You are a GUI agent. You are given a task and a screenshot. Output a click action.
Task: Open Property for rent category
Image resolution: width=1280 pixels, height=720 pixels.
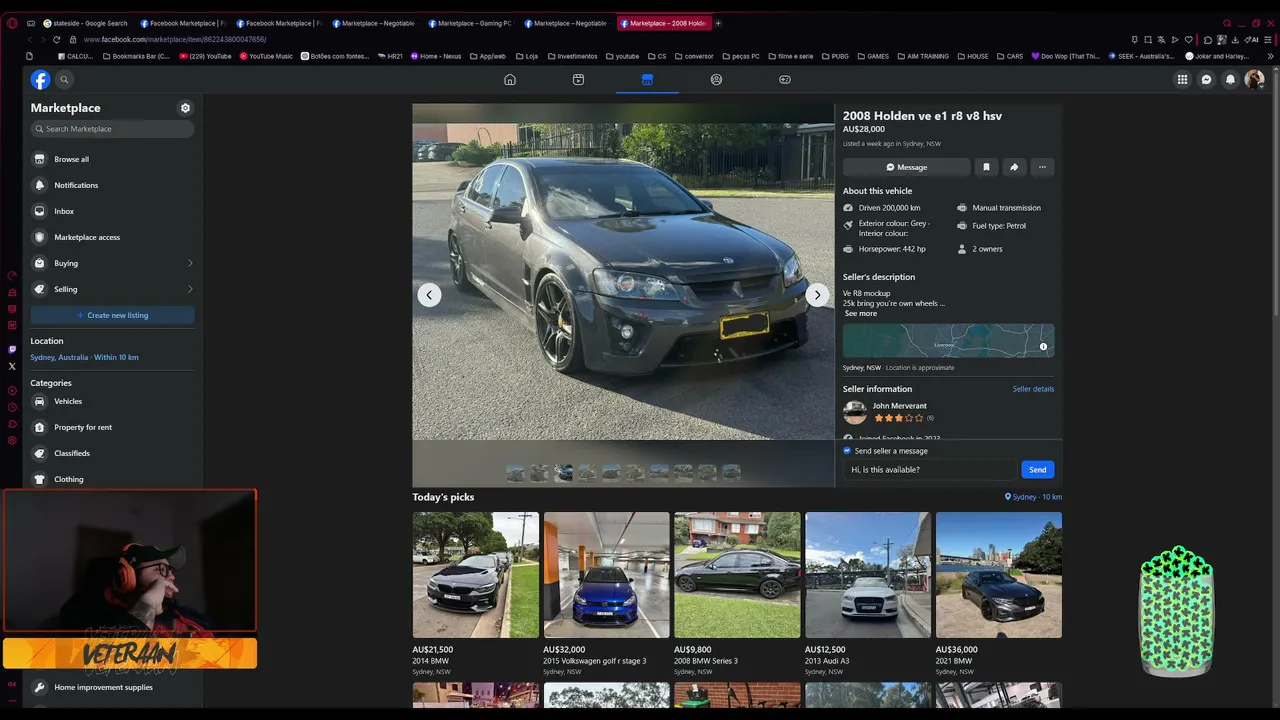112,427
